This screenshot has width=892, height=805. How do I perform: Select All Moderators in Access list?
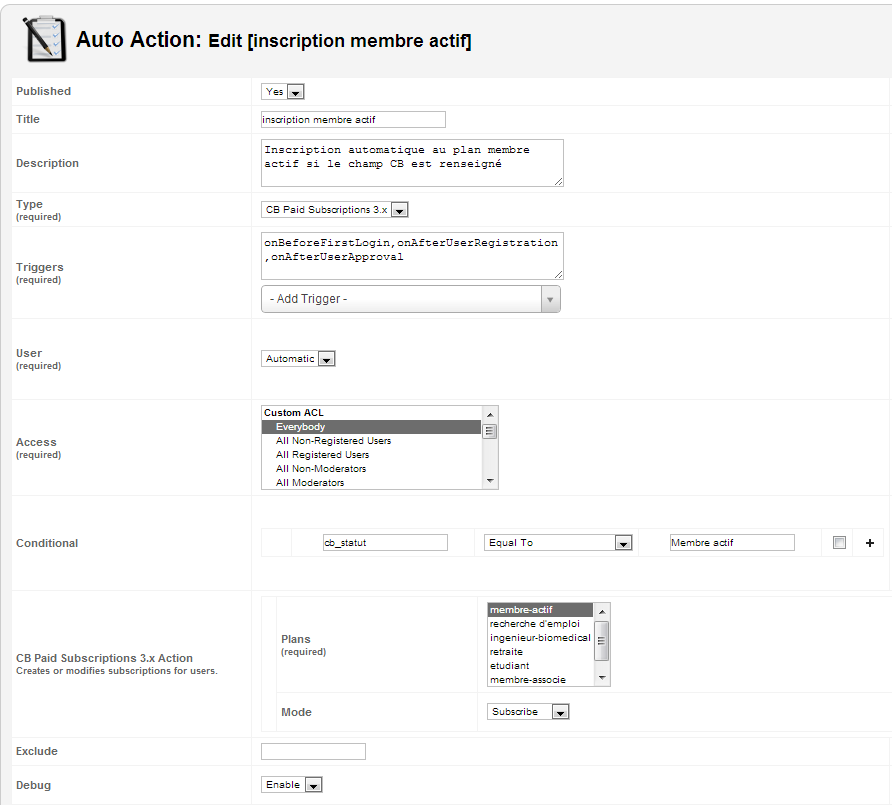(x=310, y=482)
